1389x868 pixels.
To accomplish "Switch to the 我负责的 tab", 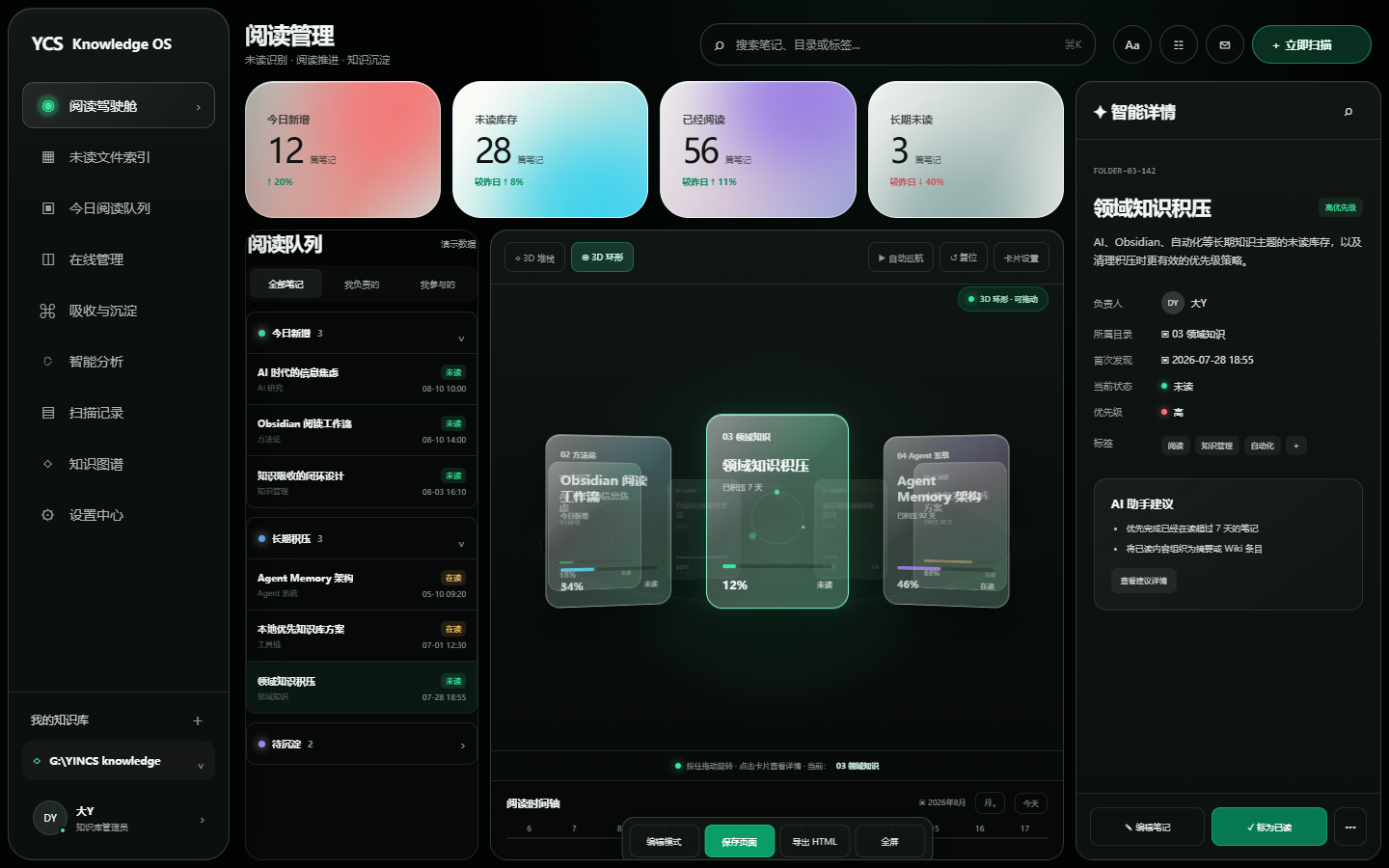I will click(x=362, y=285).
